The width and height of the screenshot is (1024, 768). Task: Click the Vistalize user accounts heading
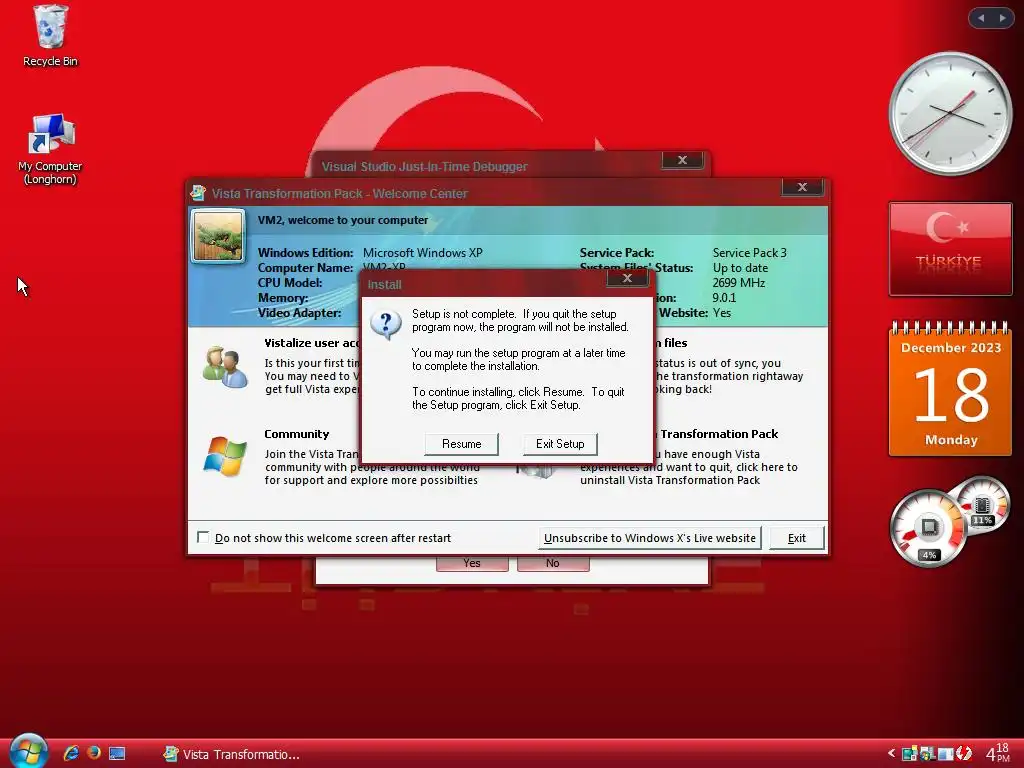tap(312, 343)
